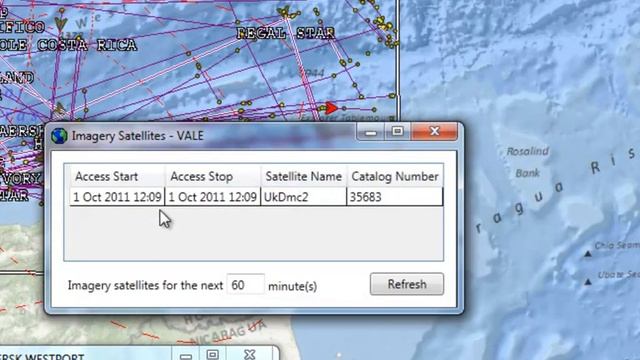
Task: Select the Access Start column header
Action: (x=118, y=176)
